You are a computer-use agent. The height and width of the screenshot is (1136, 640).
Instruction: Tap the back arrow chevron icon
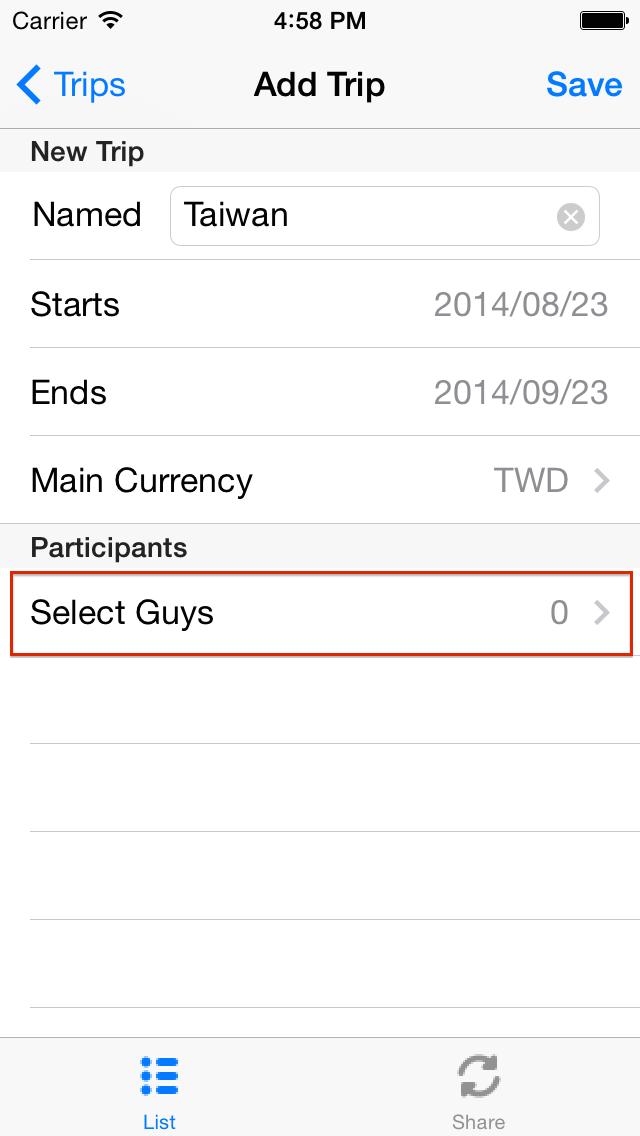coord(30,85)
